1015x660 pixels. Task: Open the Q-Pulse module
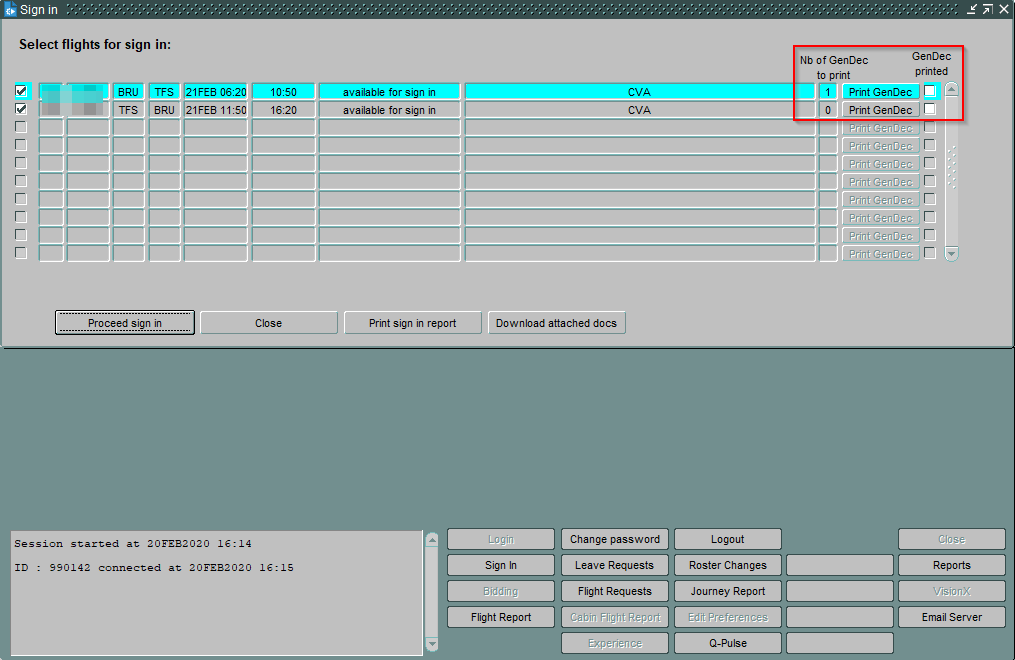click(727, 643)
